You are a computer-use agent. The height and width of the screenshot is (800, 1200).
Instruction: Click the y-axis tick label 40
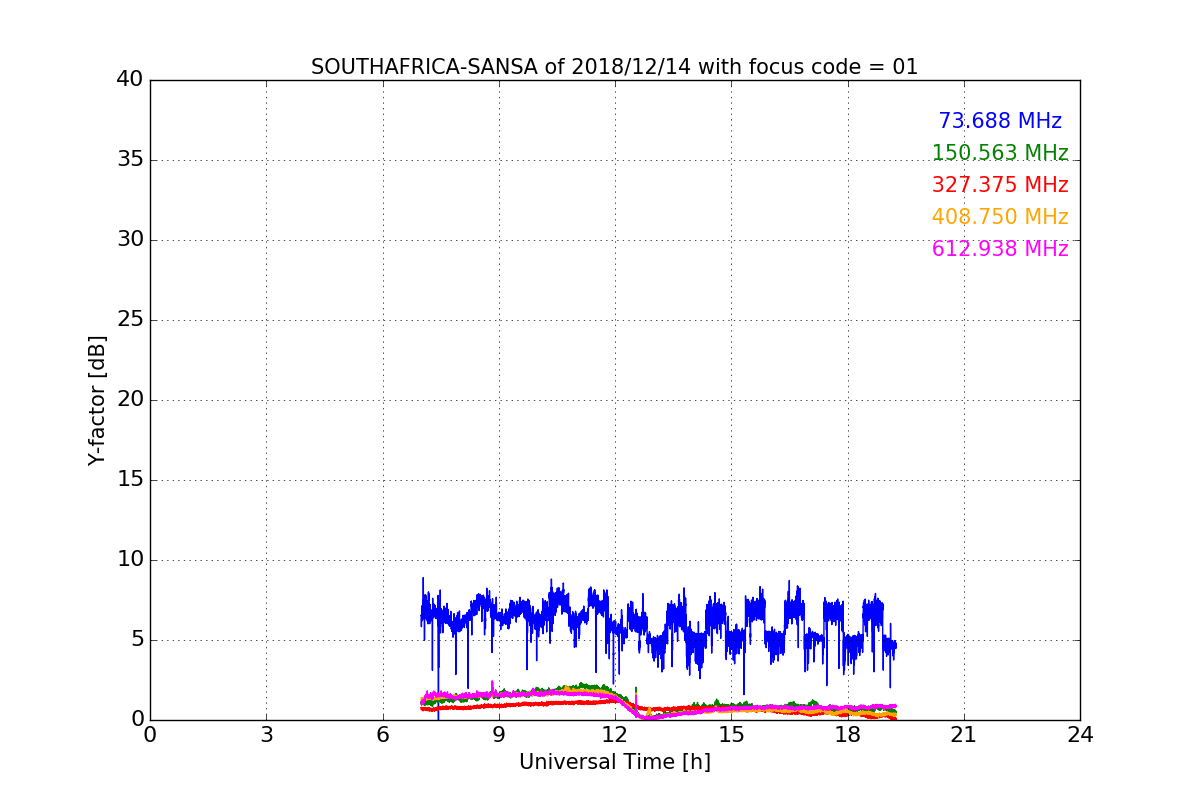click(130, 80)
